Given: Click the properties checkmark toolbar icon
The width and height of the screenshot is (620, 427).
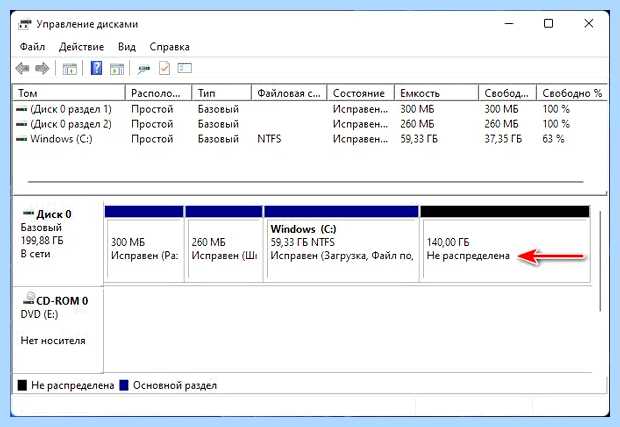Looking at the screenshot, I should tap(164, 68).
